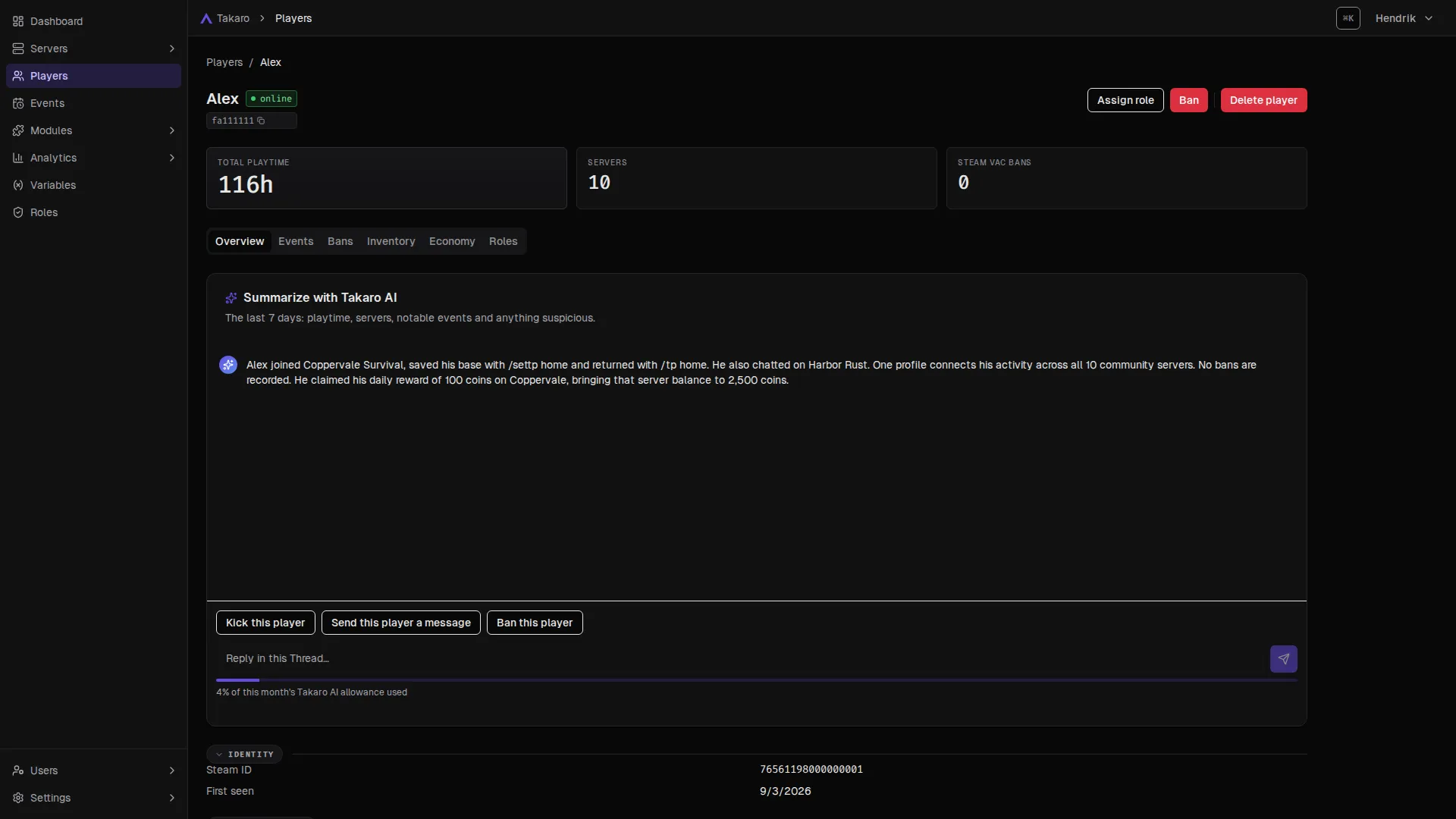Open the Hendrik account dropdown
This screenshot has height=819, width=1456.
(1404, 18)
